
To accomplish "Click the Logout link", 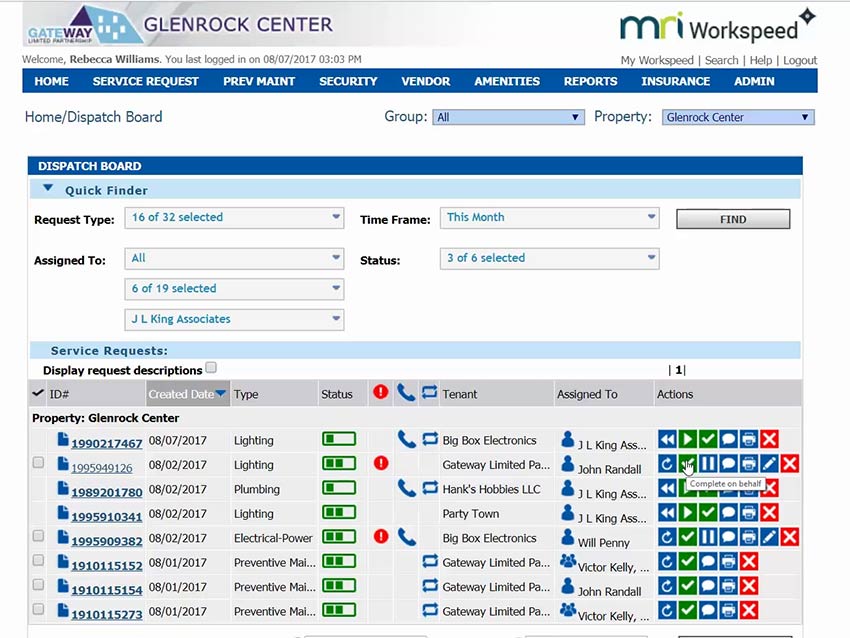I will click(800, 60).
